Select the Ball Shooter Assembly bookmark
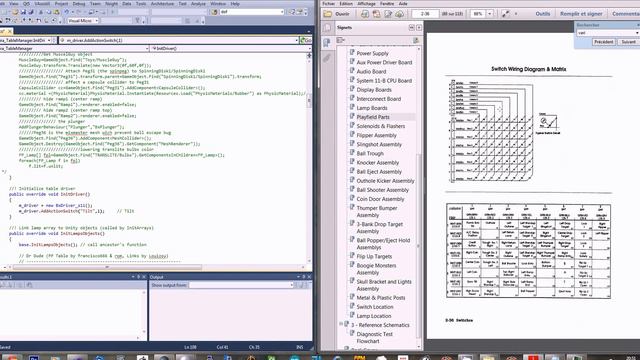 point(382,190)
